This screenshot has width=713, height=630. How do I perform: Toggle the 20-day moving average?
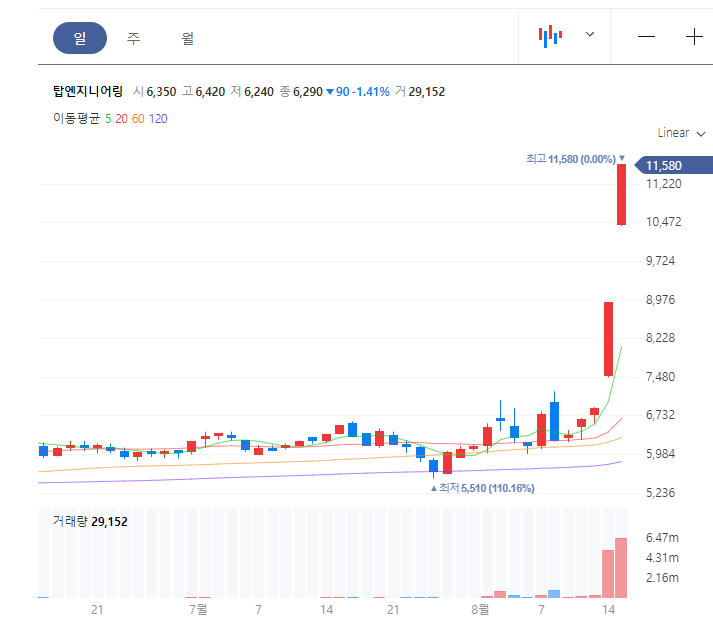(x=121, y=119)
